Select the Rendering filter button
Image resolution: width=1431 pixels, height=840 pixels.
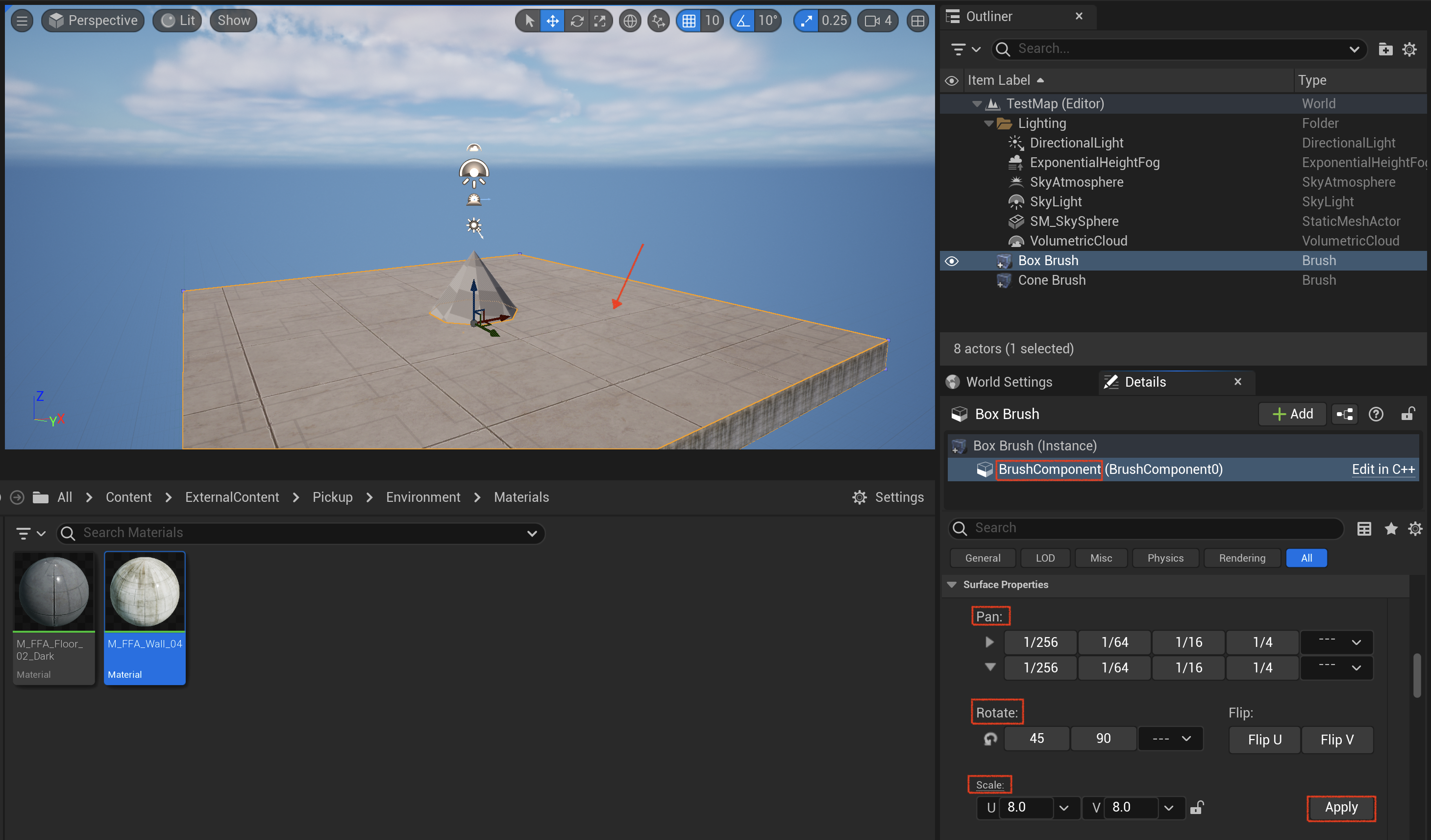(x=1242, y=558)
